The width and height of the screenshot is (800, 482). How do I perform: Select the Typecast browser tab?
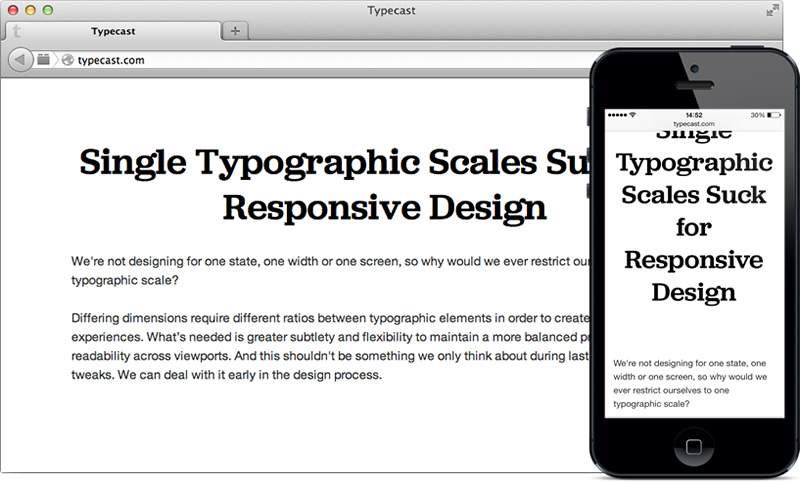coord(114,31)
